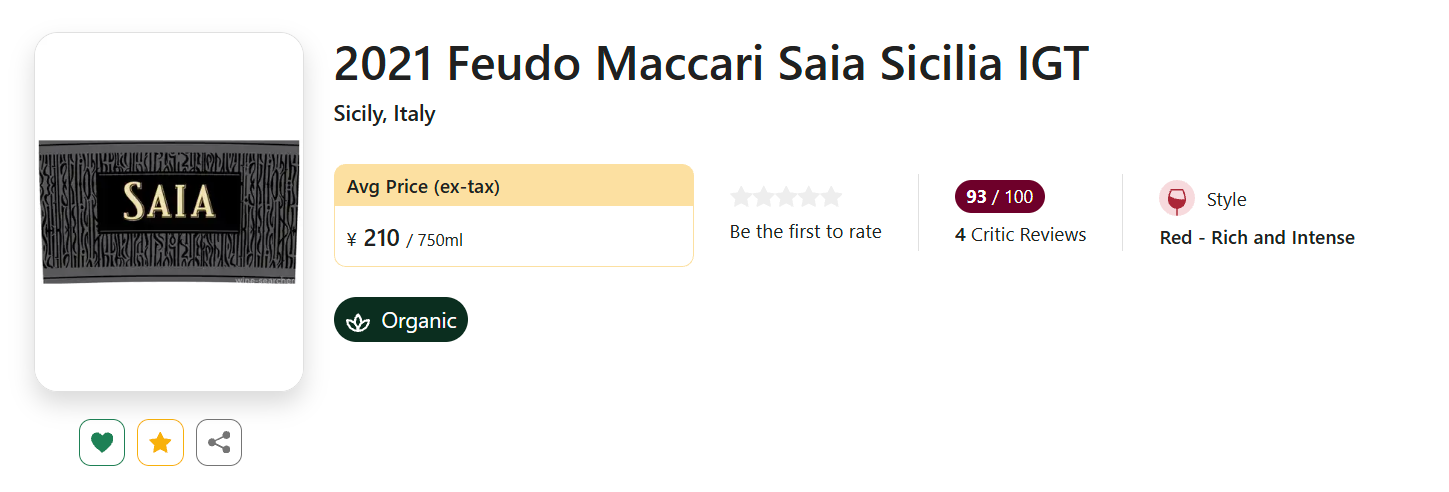Click the leaf icon in Organic badge
Screen dimensions: 1449x492
coord(358,322)
